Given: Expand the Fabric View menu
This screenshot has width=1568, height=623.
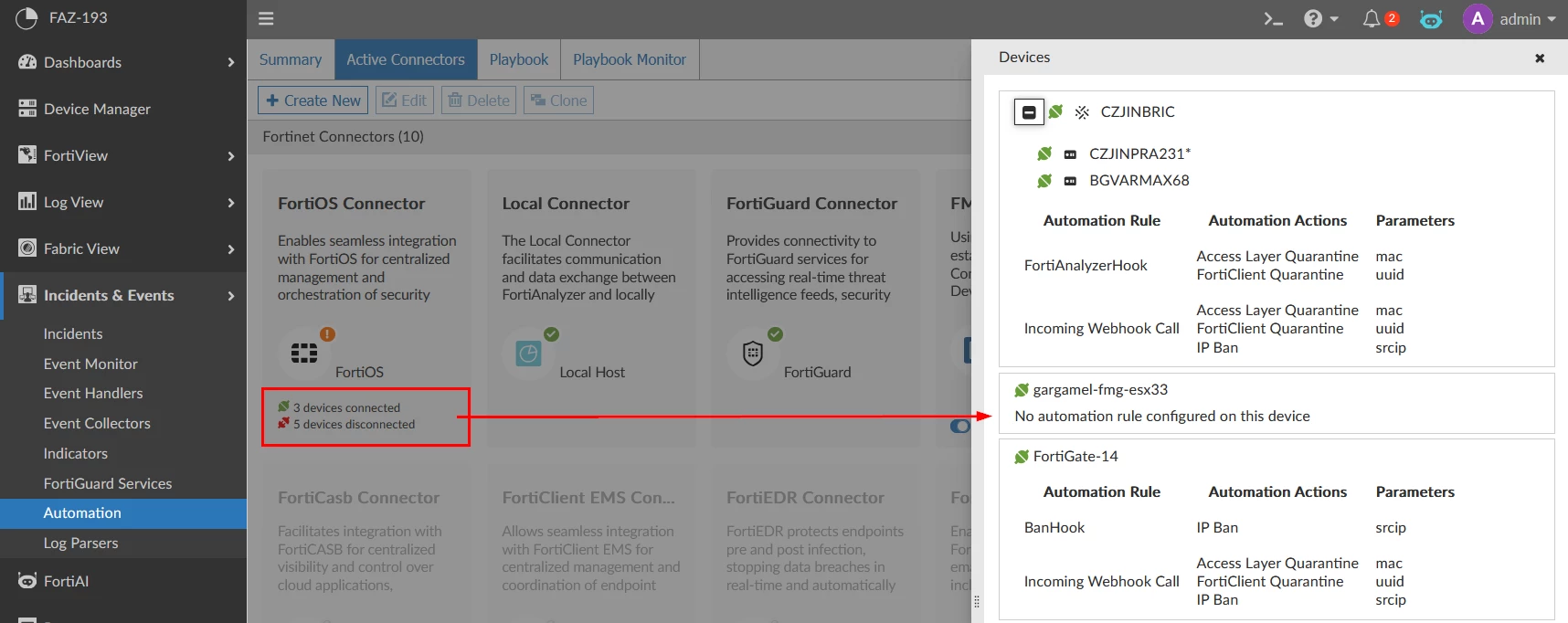Looking at the screenshot, I should [123, 248].
